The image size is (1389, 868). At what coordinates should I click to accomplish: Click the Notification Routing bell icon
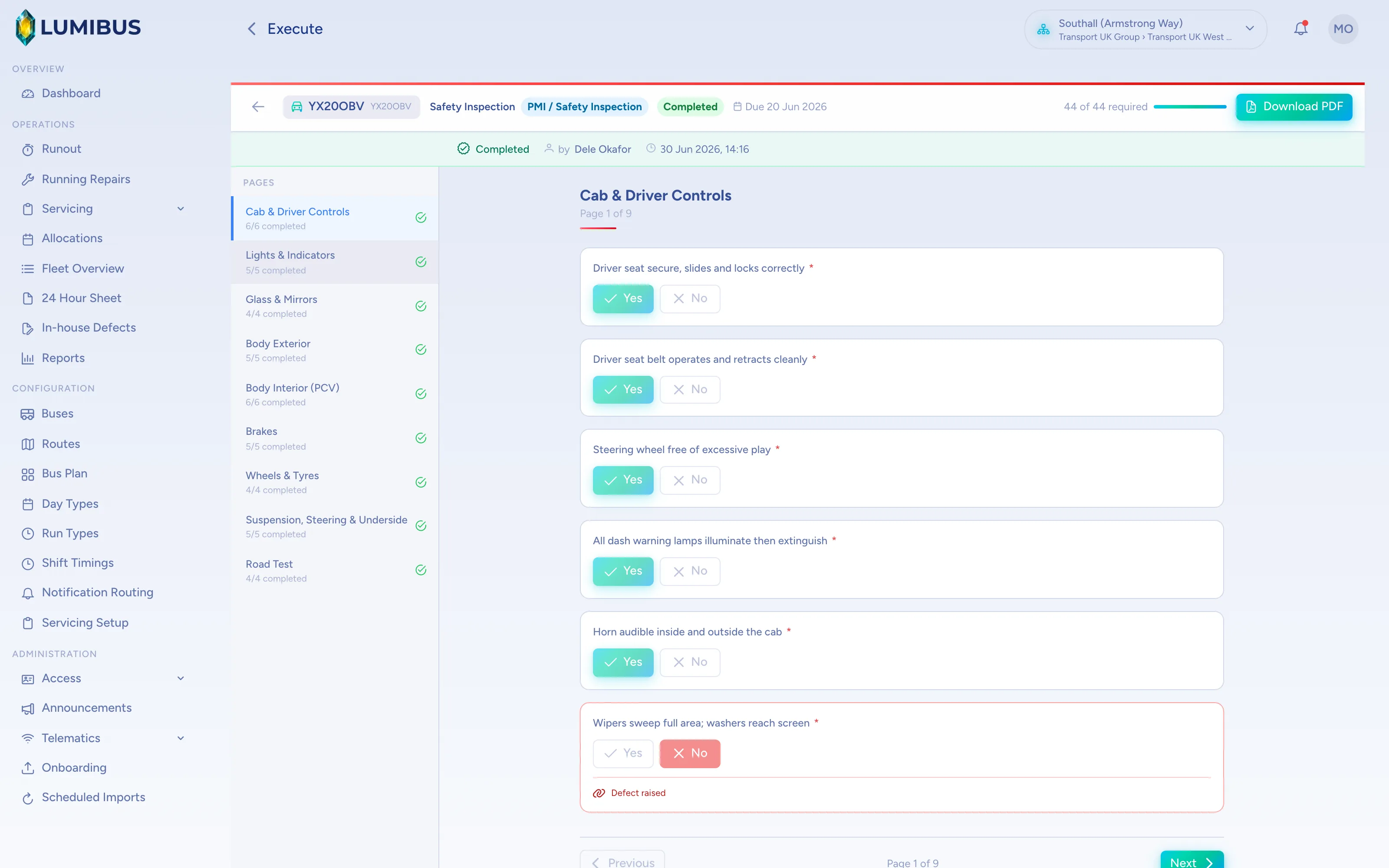[27, 593]
